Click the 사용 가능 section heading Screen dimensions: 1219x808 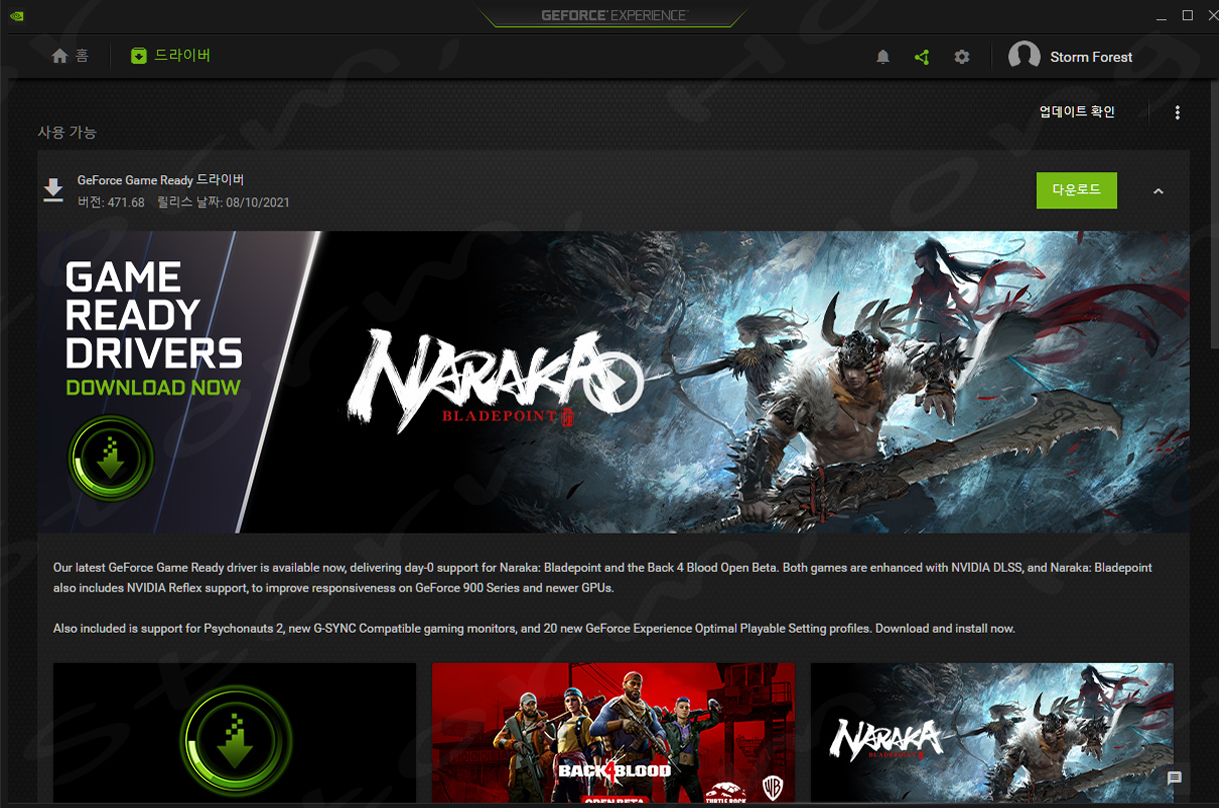pos(67,132)
